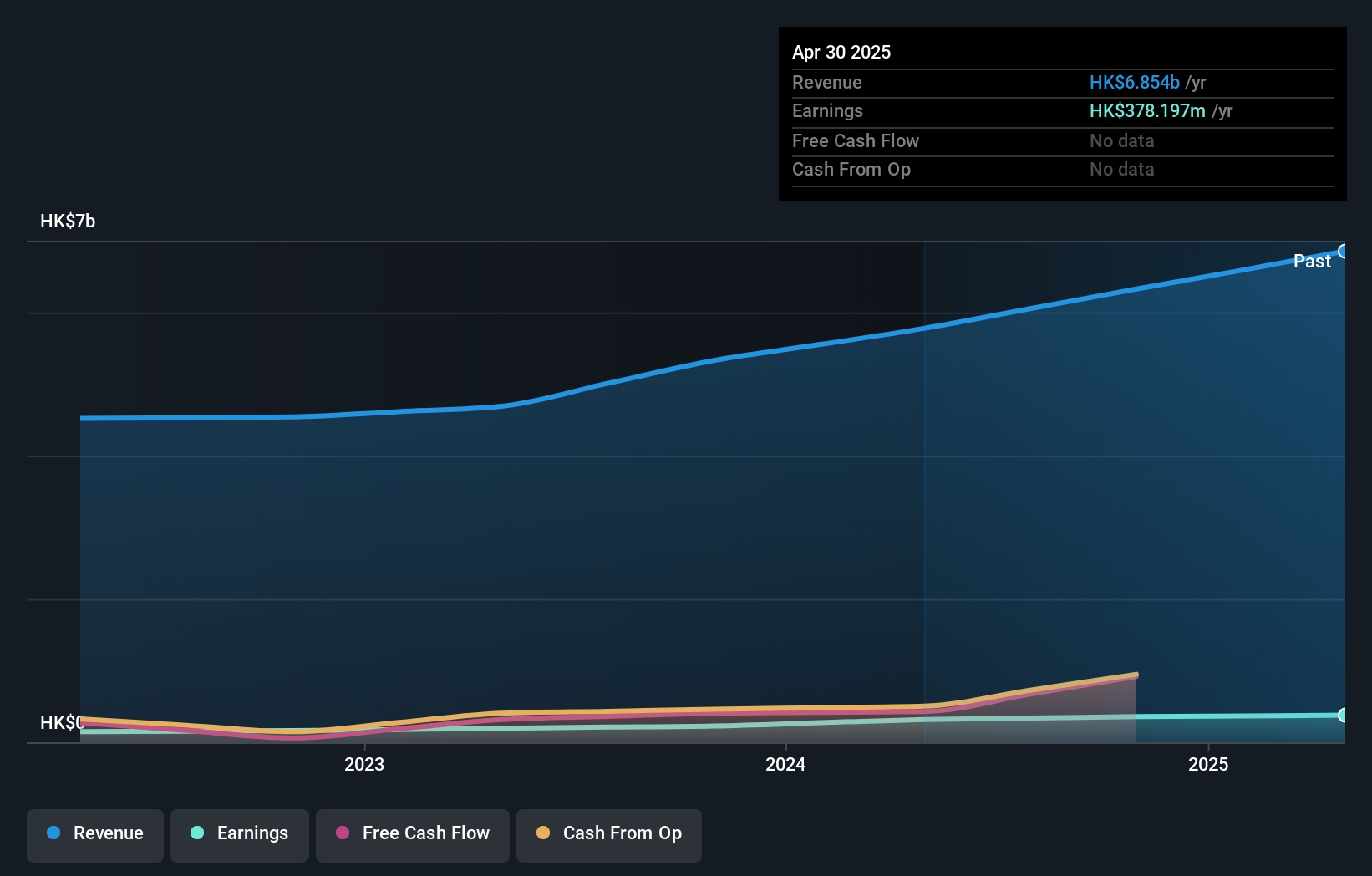Toggle the Cash From Op legend button
The height and width of the screenshot is (876, 1372).
609,835
